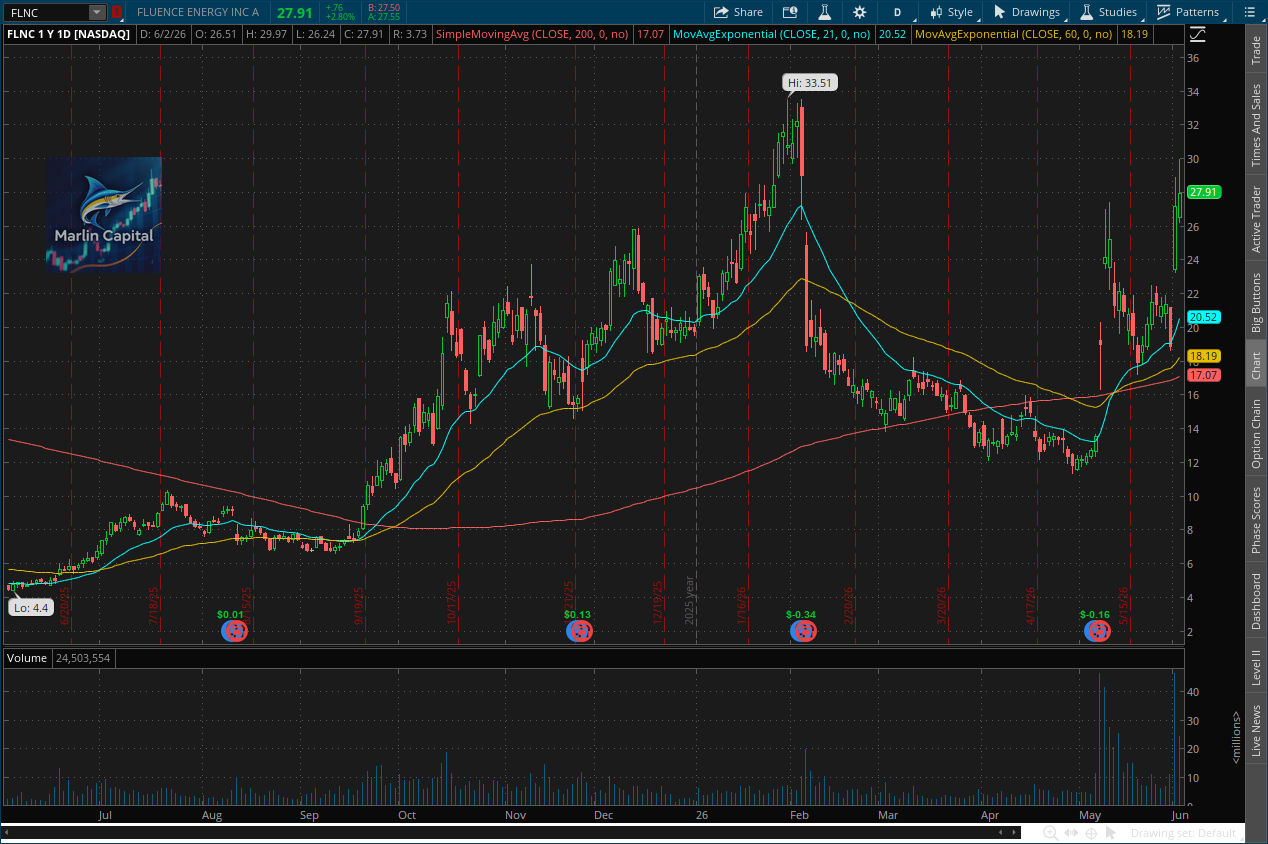Open chart settings gear icon
The width and height of the screenshot is (1268, 844).
click(x=859, y=12)
